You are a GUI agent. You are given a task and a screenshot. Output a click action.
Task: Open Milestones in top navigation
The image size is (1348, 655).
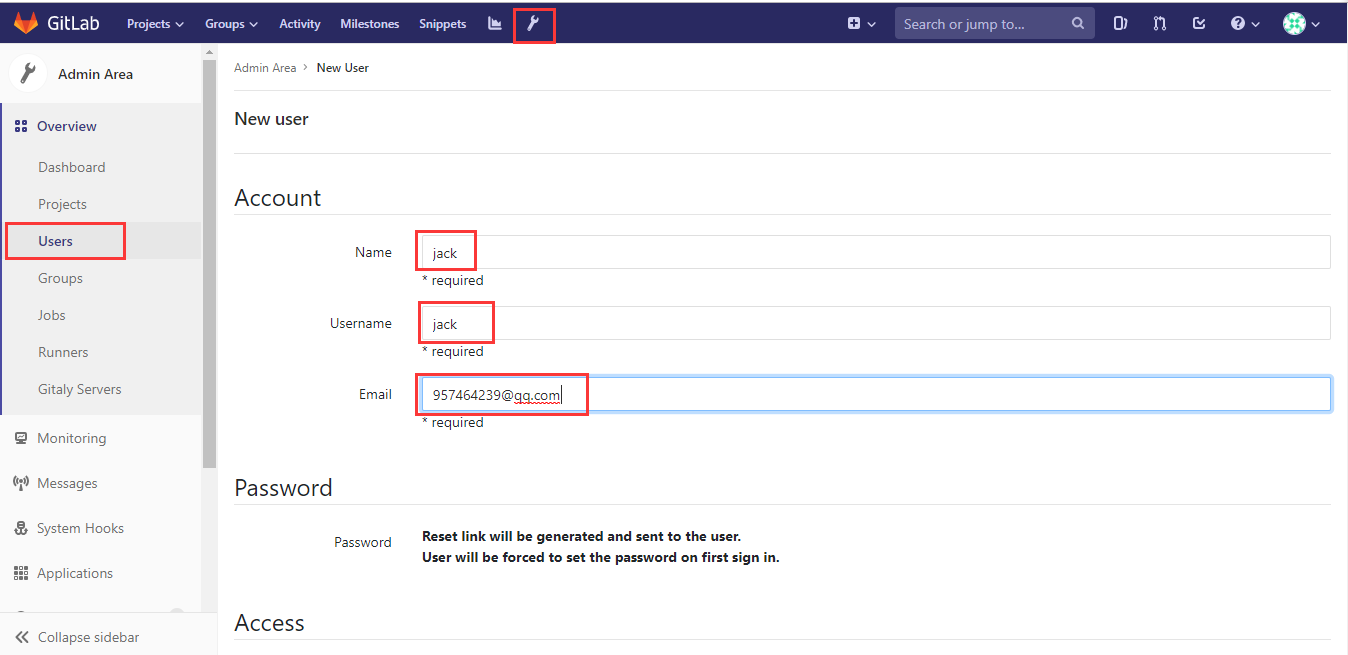point(369,24)
